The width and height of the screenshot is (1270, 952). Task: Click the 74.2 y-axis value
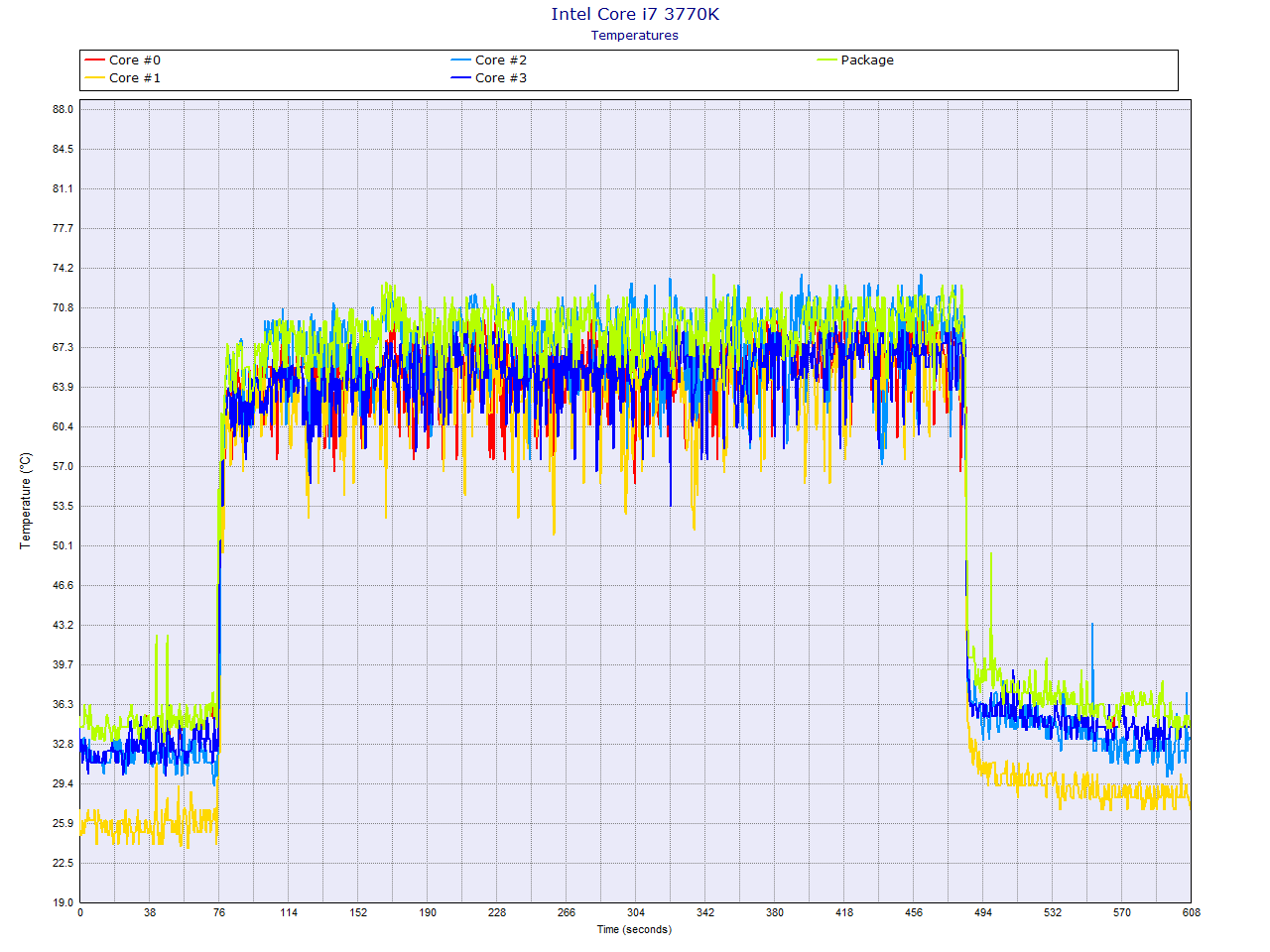63,268
